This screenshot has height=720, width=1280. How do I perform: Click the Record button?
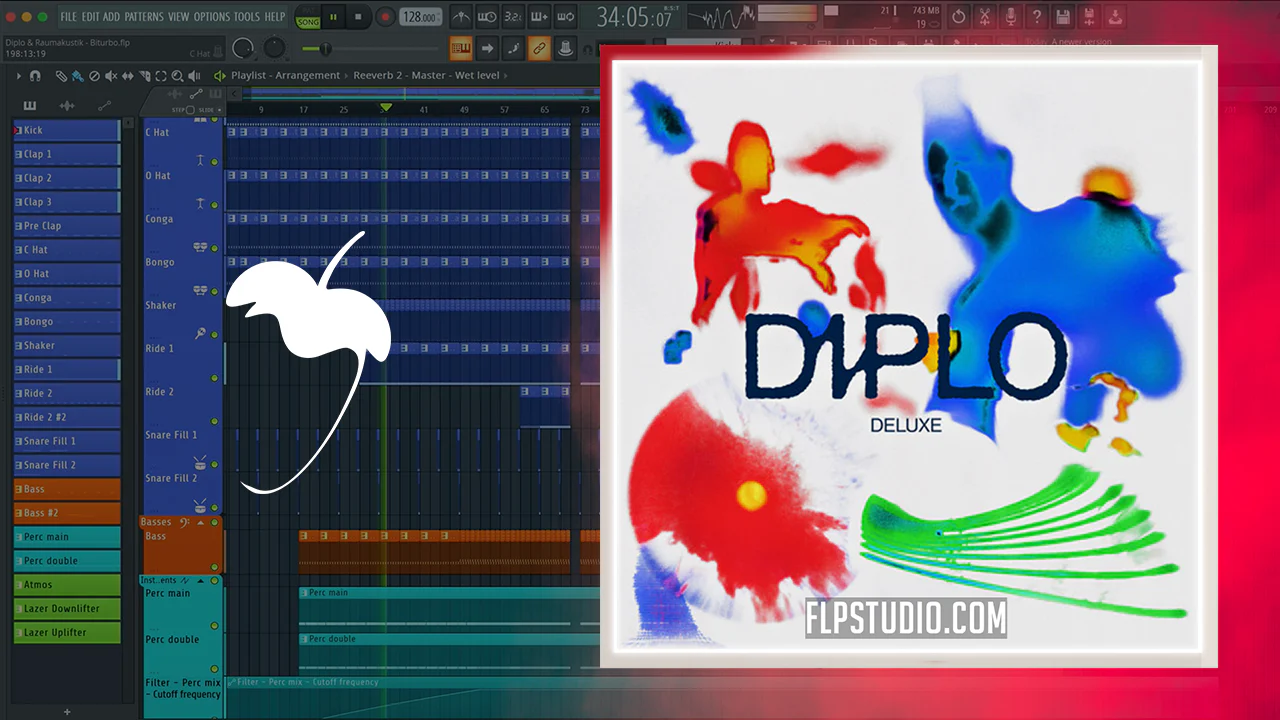pyautogui.click(x=384, y=17)
